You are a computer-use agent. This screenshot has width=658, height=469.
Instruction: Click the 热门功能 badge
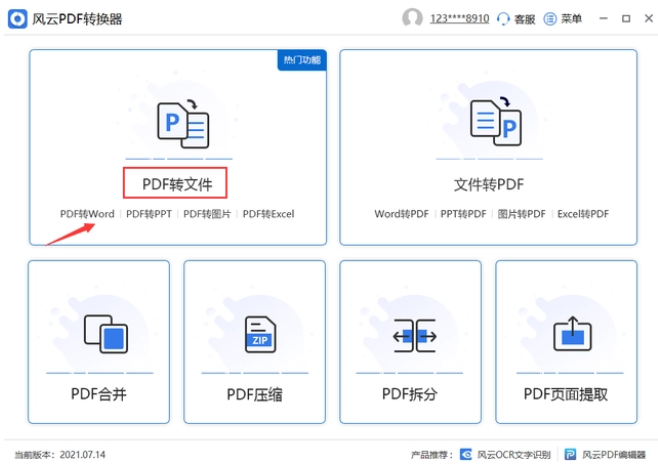tap(302, 60)
